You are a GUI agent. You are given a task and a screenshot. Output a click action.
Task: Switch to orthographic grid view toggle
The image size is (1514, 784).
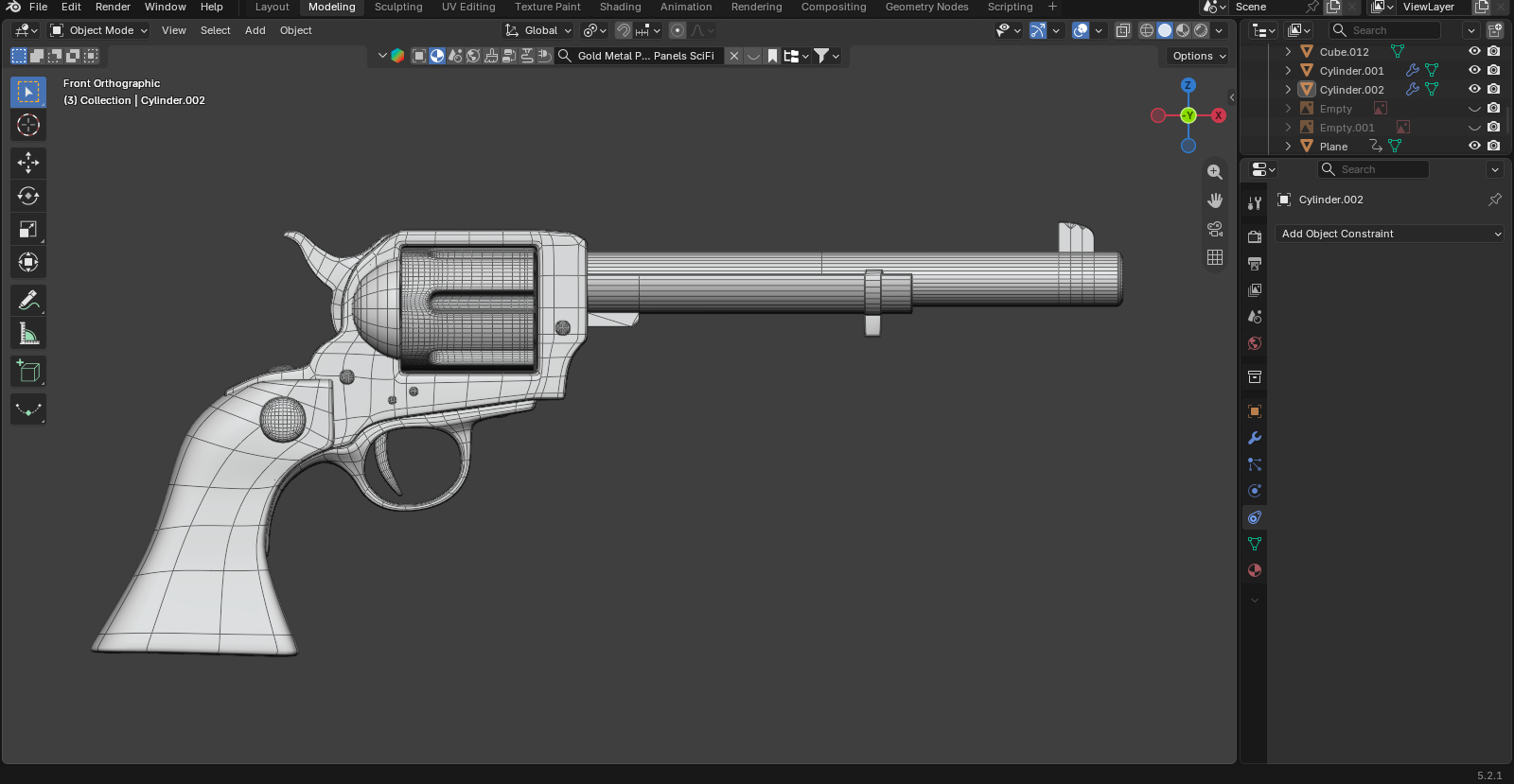1215,257
